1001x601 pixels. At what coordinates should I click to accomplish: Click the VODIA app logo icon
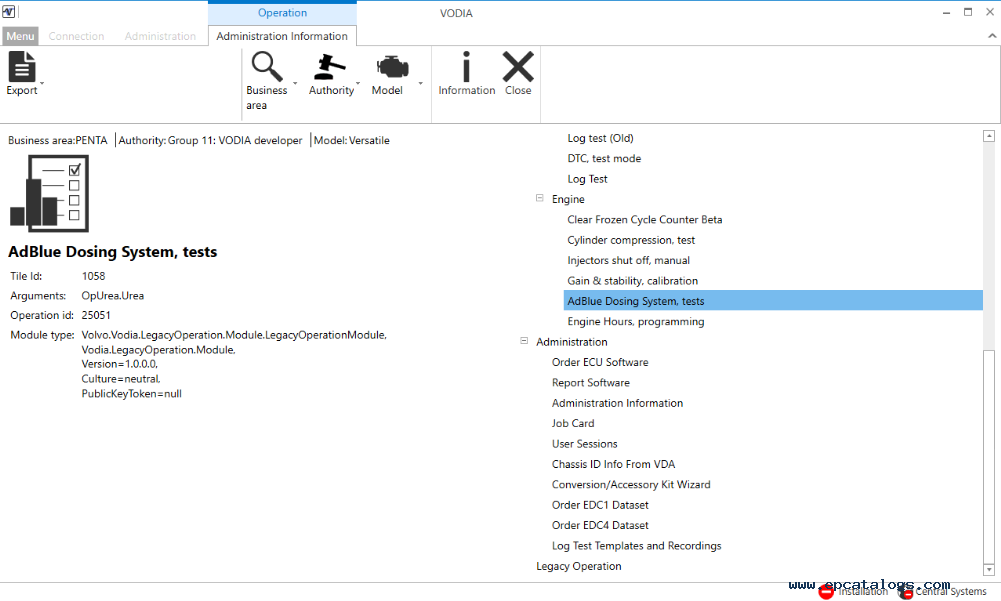(x=8, y=11)
